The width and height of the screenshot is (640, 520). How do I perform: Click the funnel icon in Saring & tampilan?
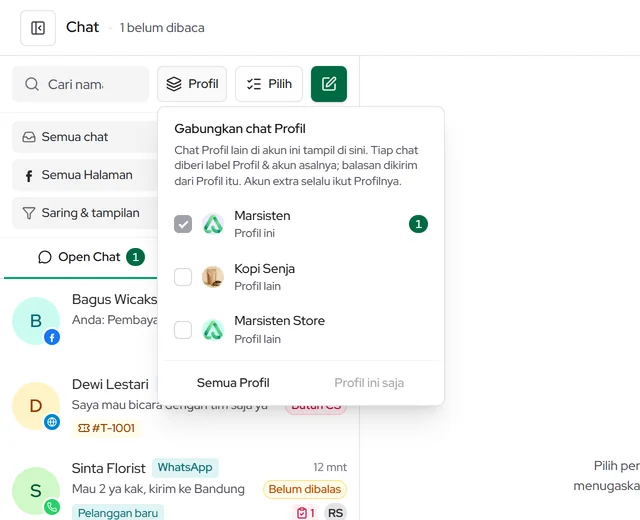[29, 213]
